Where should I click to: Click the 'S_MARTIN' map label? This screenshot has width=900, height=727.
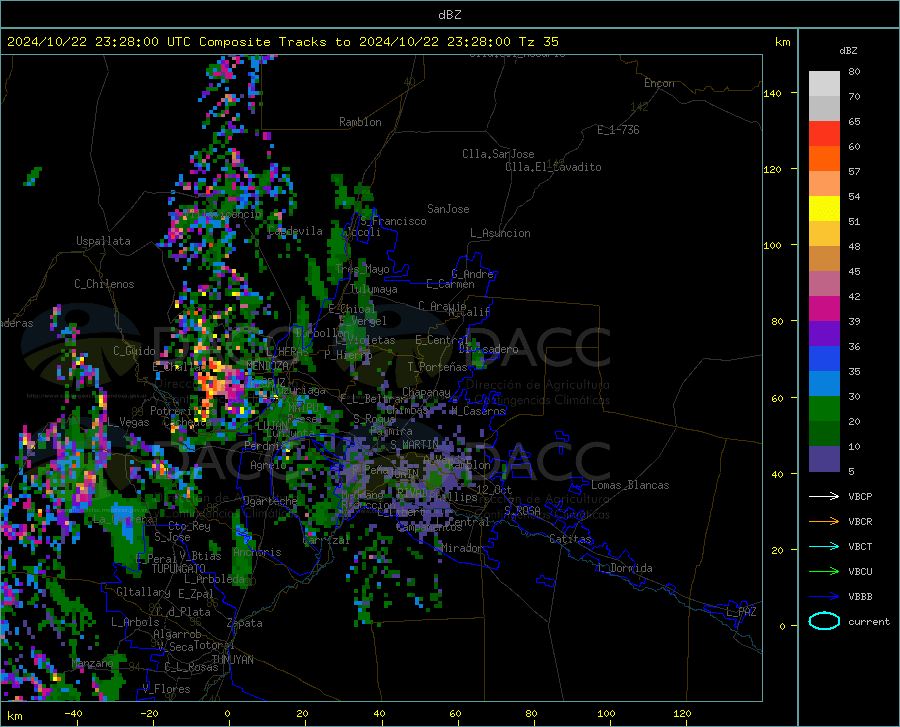414,445
